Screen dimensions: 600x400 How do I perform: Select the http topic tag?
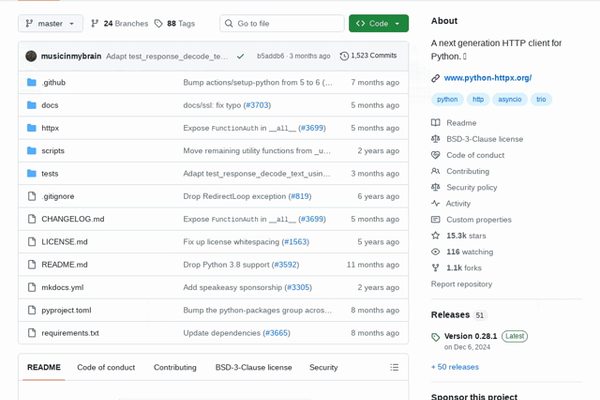click(x=478, y=99)
